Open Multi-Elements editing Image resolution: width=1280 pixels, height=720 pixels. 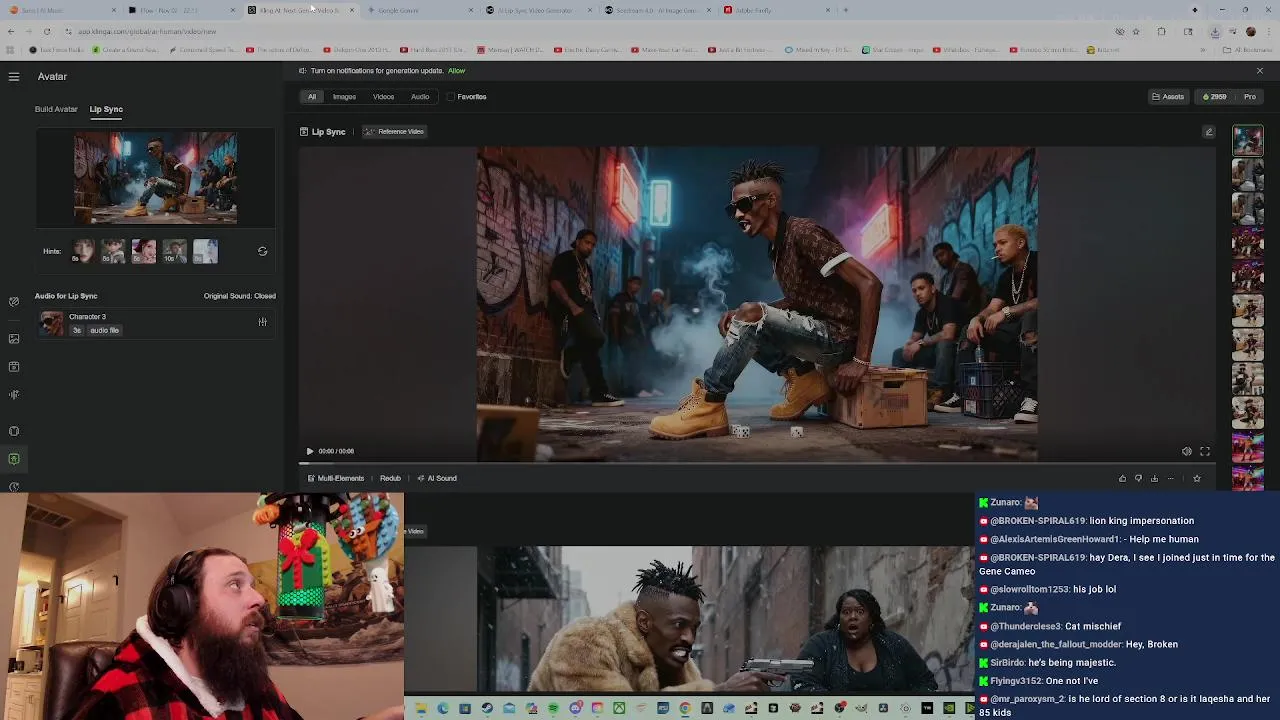coord(335,478)
